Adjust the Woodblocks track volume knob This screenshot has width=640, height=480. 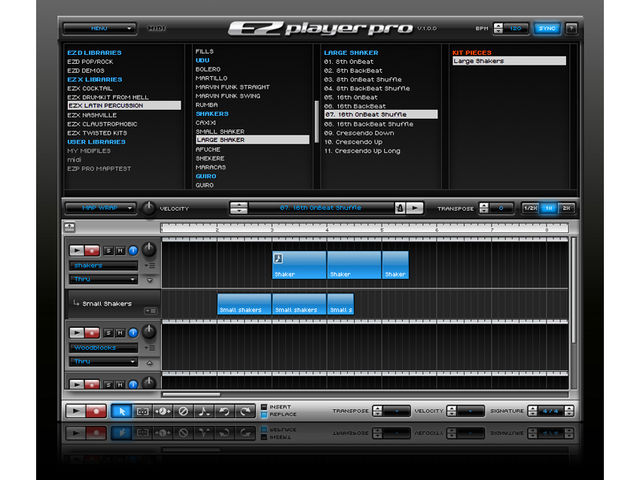pos(149,332)
